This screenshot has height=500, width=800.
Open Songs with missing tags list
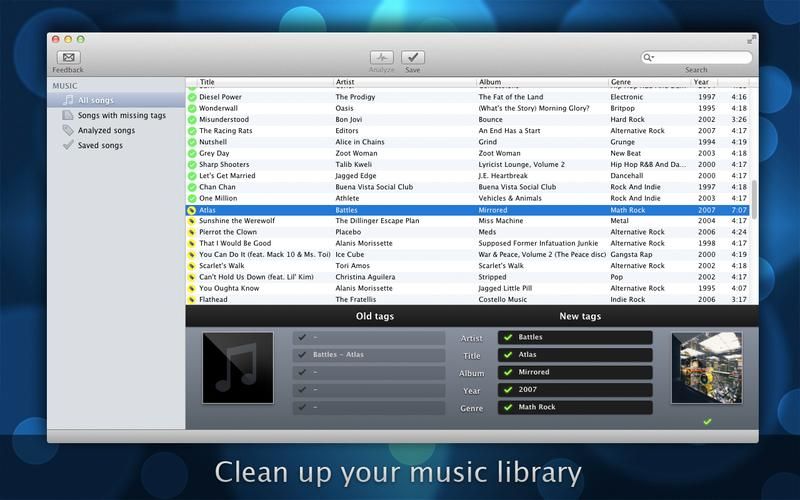tap(121, 115)
